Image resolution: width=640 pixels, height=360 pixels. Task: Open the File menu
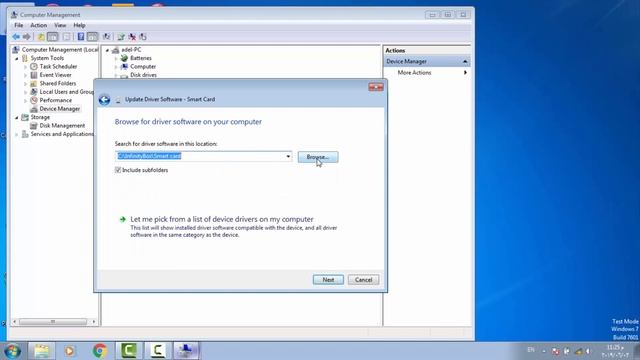tap(18, 25)
